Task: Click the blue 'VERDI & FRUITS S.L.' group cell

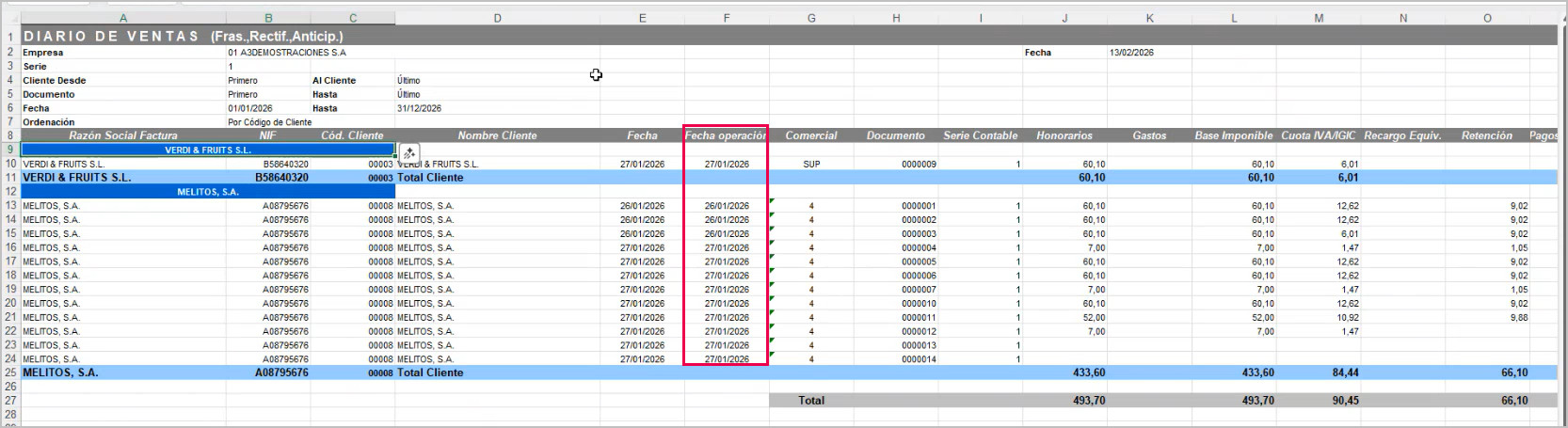Action: tap(208, 150)
